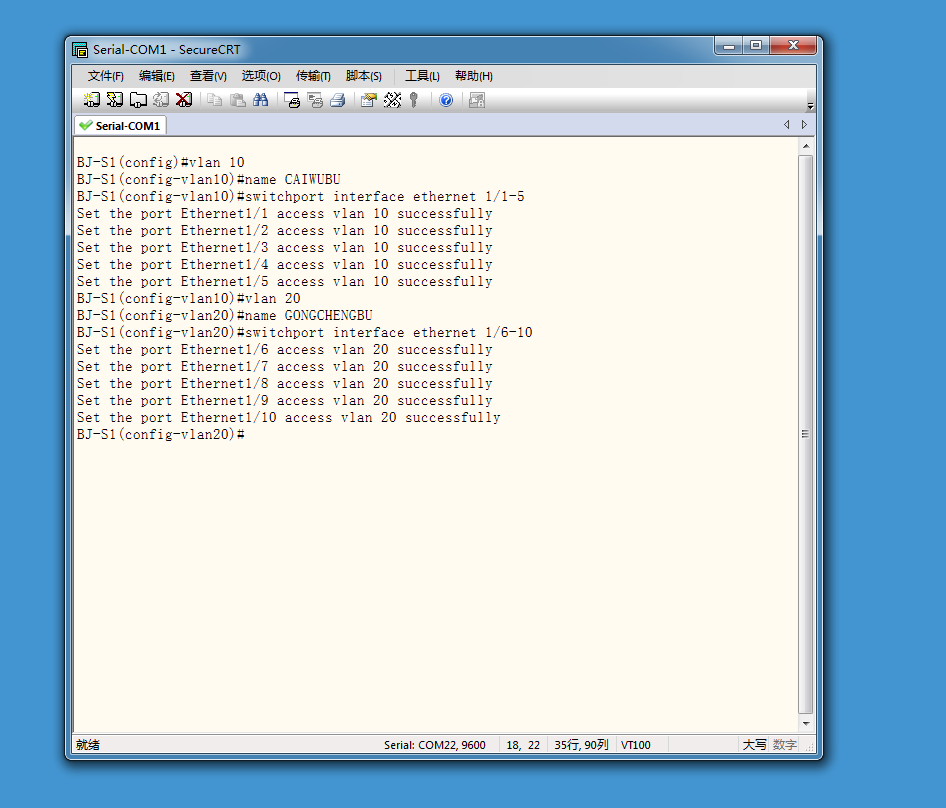Image resolution: width=946 pixels, height=808 pixels.
Task: Click the Disconnect red X icon
Action: point(184,100)
